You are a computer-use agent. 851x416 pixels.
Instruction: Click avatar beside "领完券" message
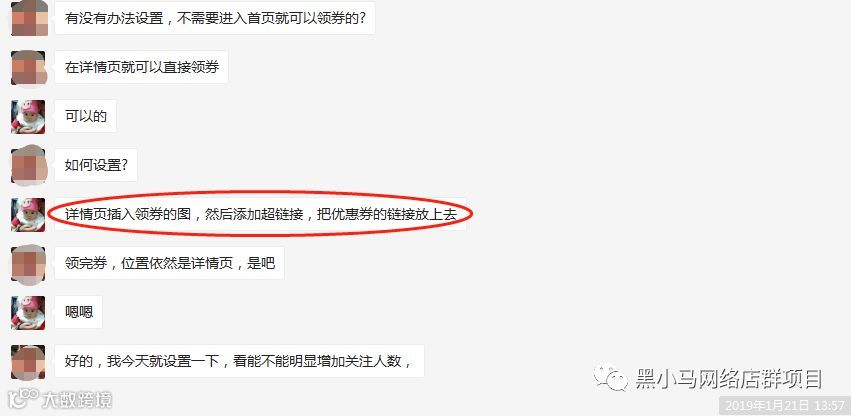[x=28, y=263]
